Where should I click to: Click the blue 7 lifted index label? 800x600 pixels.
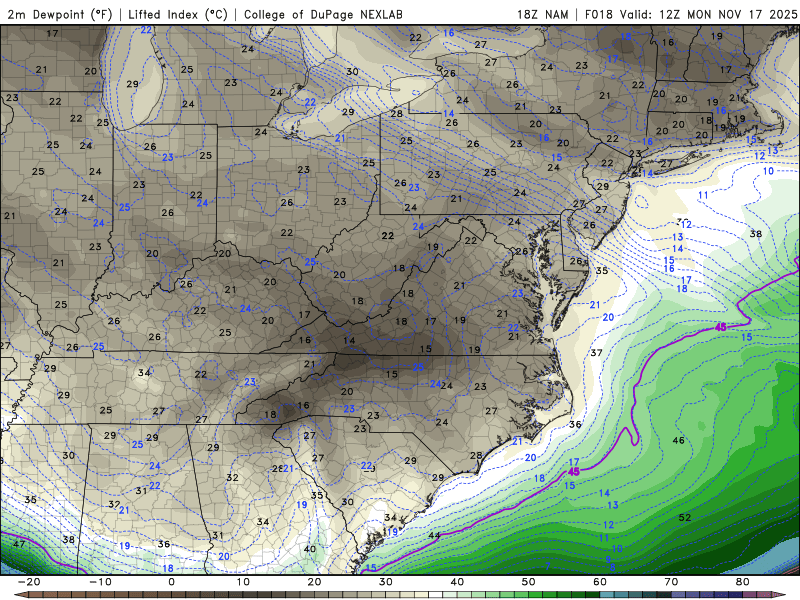tap(548, 566)
